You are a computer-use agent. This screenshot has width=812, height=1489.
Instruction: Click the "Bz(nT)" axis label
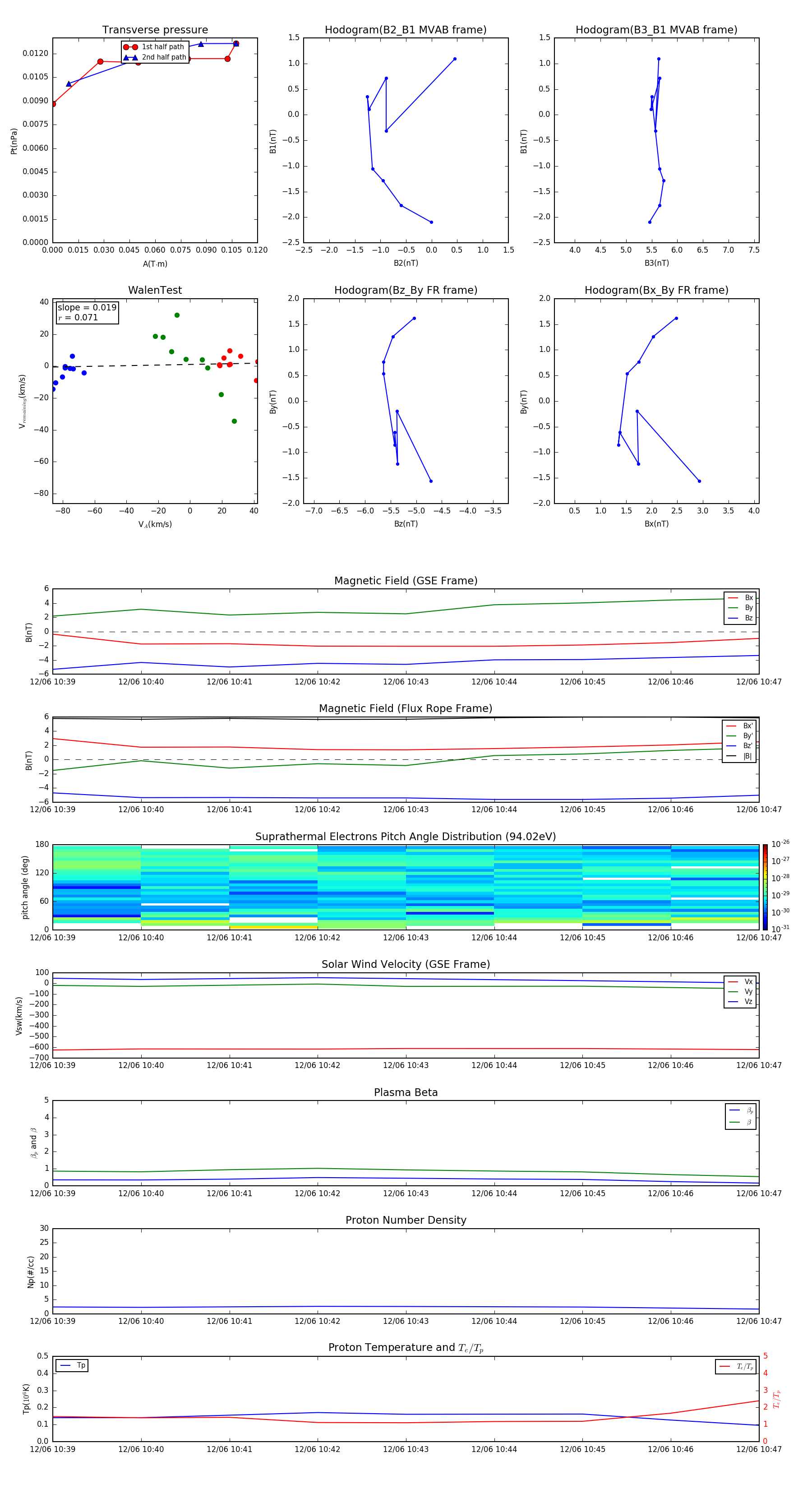(x=406, y=524)
